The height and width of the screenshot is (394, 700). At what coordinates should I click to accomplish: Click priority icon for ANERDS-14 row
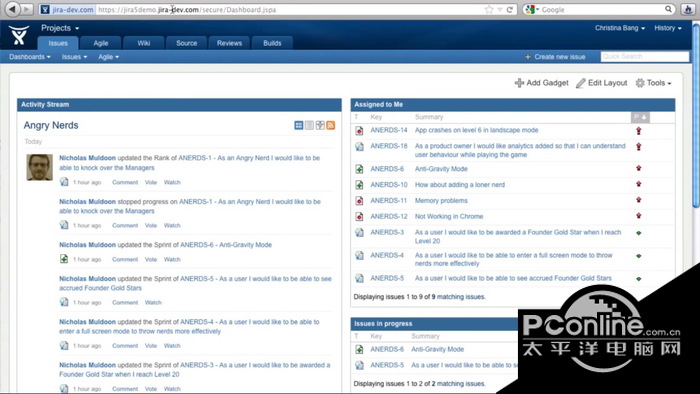(x=639, y=131)
